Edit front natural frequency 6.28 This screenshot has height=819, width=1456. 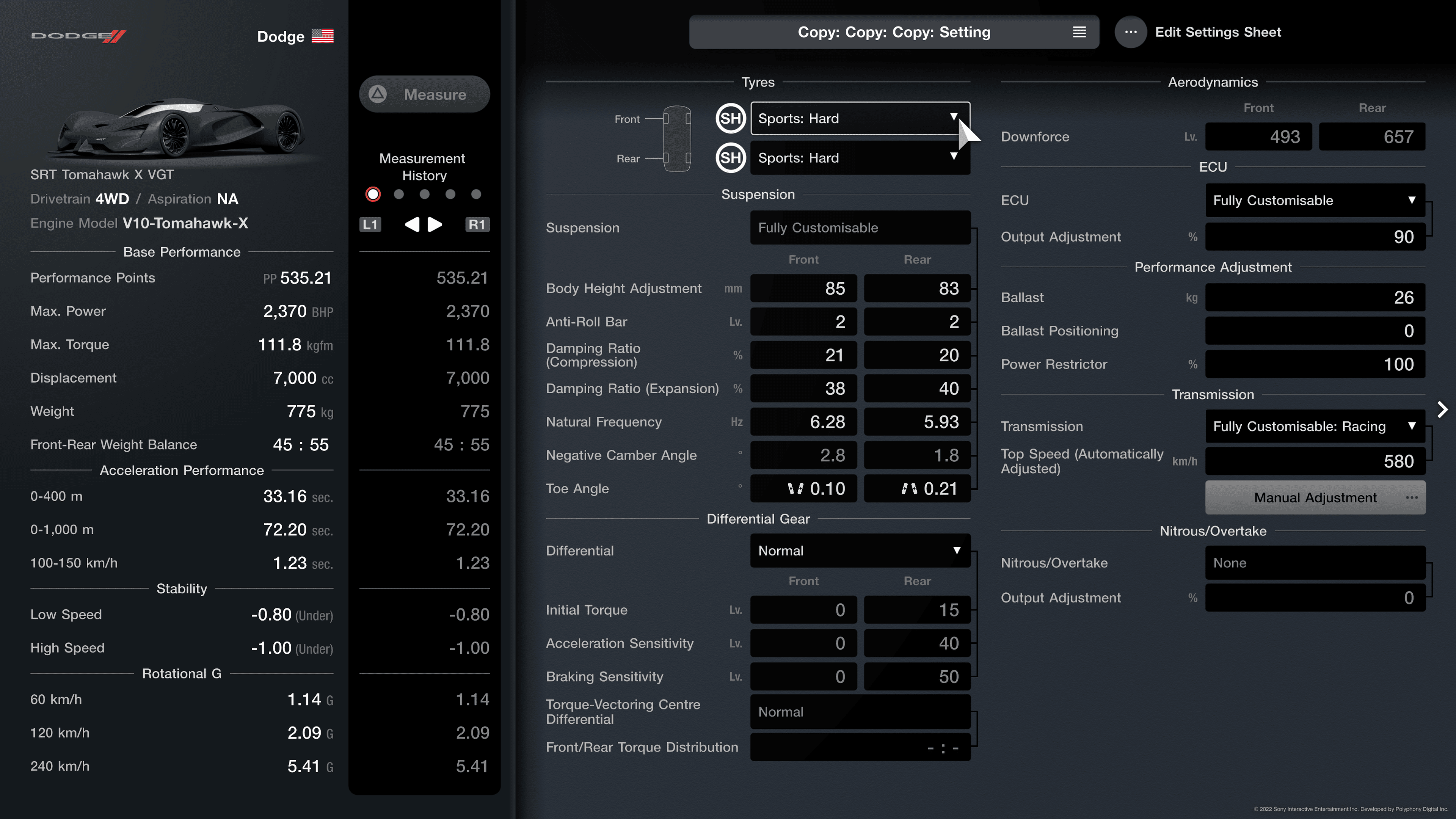click(803, 422)
